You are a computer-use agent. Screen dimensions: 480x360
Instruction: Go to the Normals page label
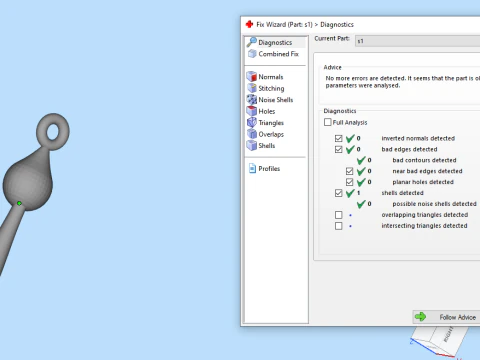271,77
